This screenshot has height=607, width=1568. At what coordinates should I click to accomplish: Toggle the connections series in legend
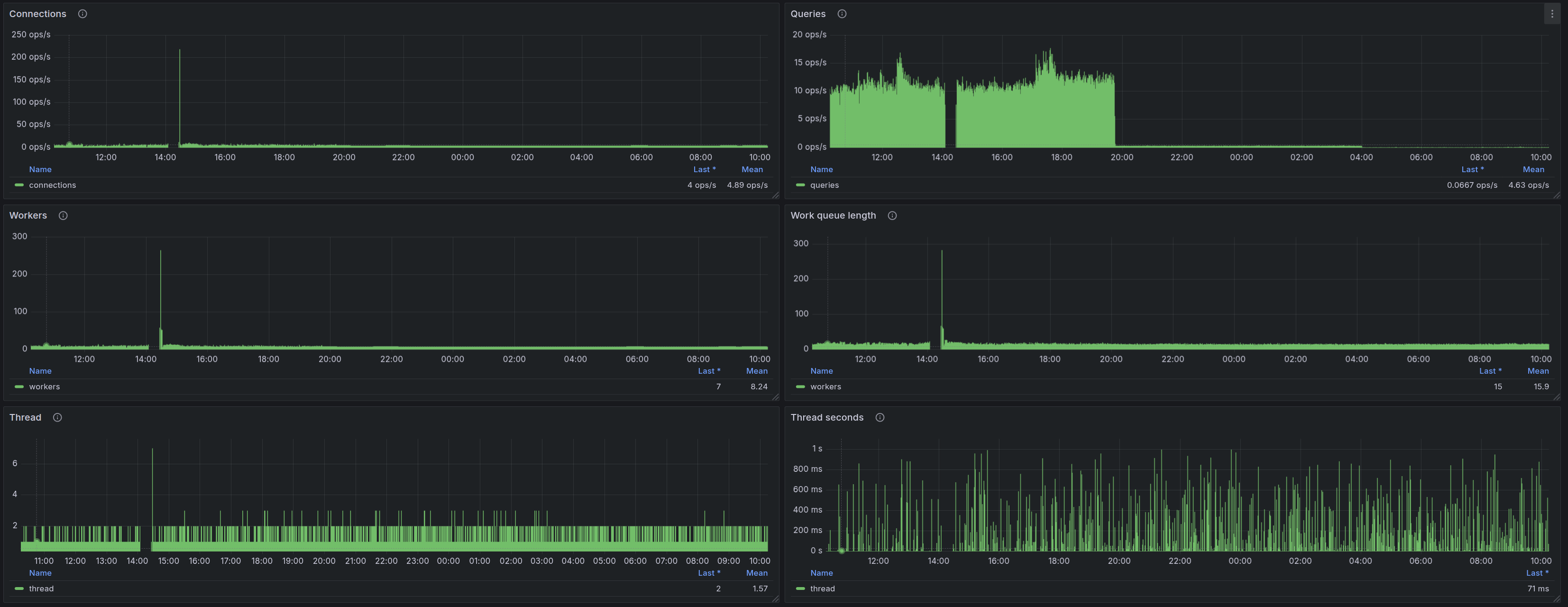point(52,185)
